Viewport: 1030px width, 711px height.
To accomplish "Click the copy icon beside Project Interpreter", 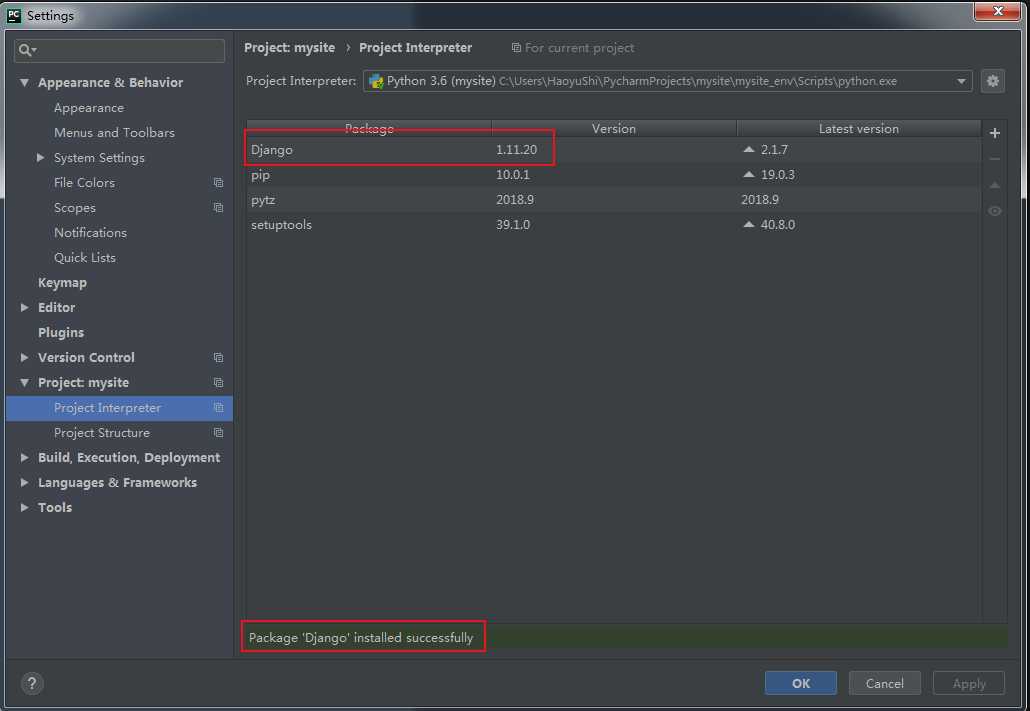I will (218, 407).
